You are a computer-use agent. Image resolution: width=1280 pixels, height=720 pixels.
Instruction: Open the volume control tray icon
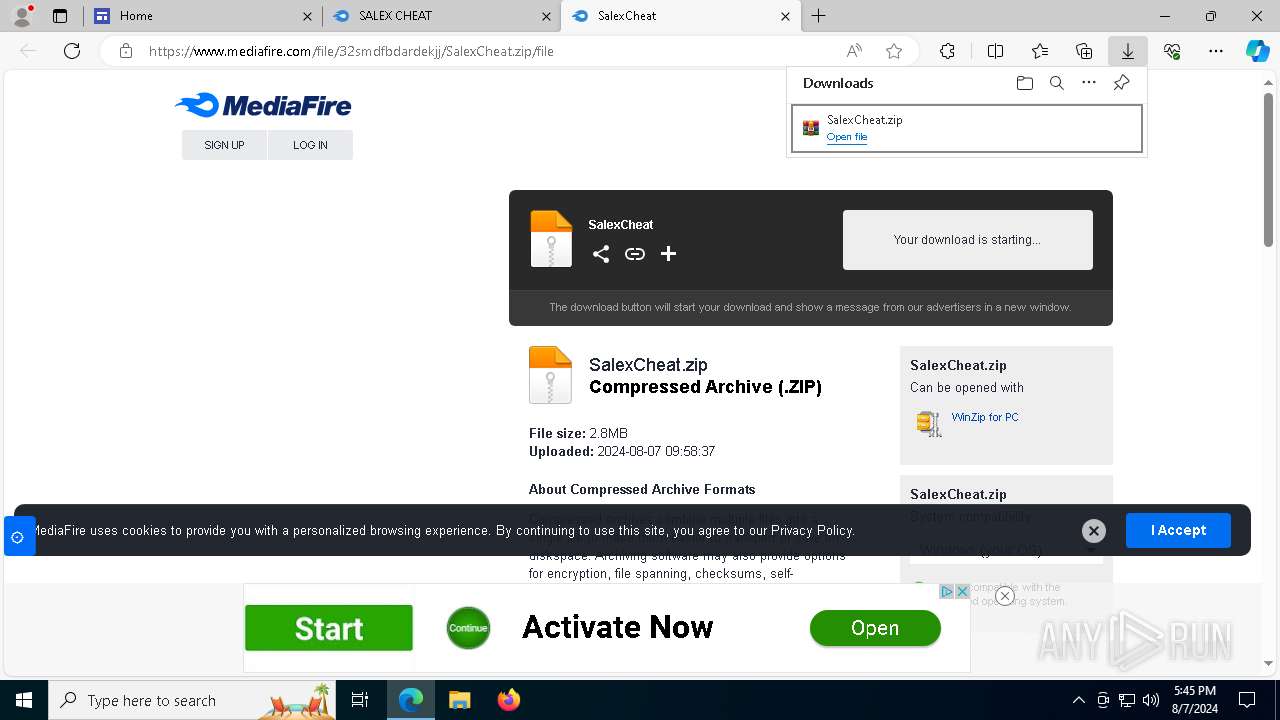point(1151,700)
